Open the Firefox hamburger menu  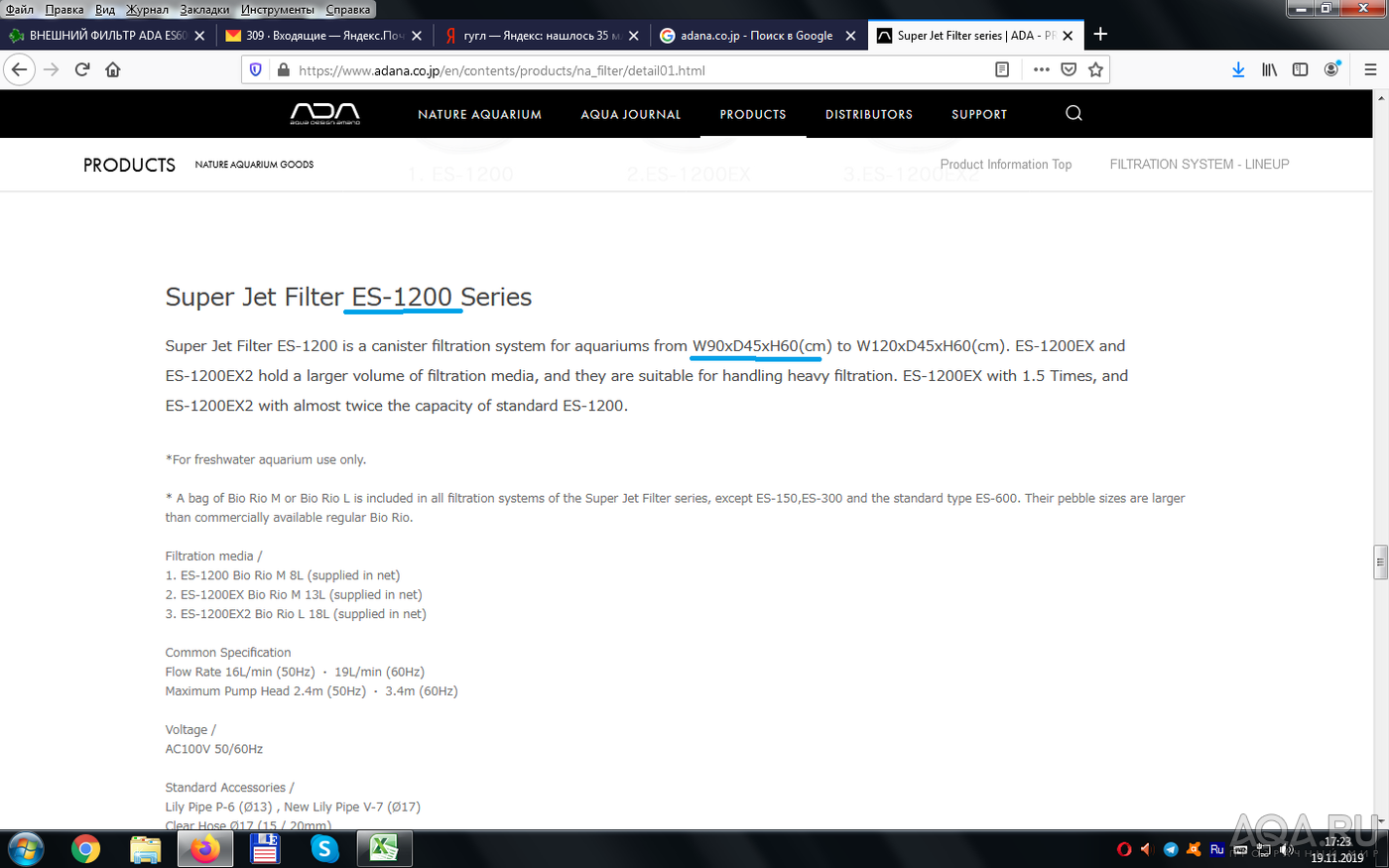pos(1370,69)
